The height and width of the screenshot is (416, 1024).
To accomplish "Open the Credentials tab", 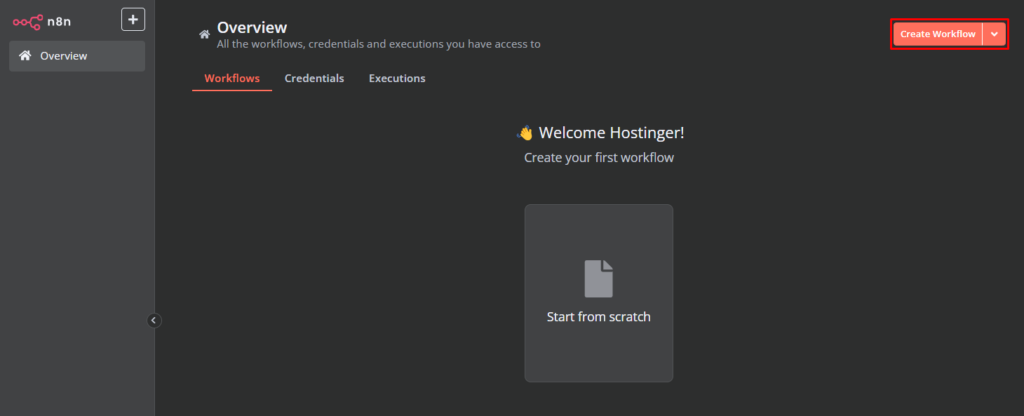I will tap(314, 78).
